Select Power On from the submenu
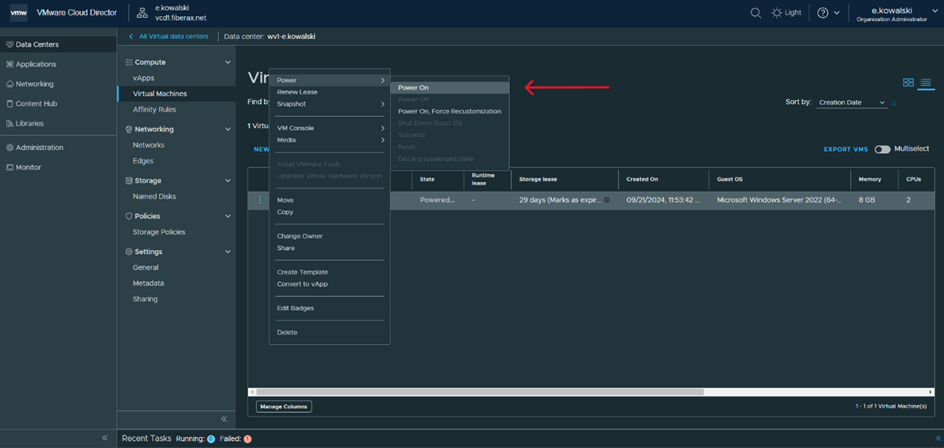 (413, 88)
